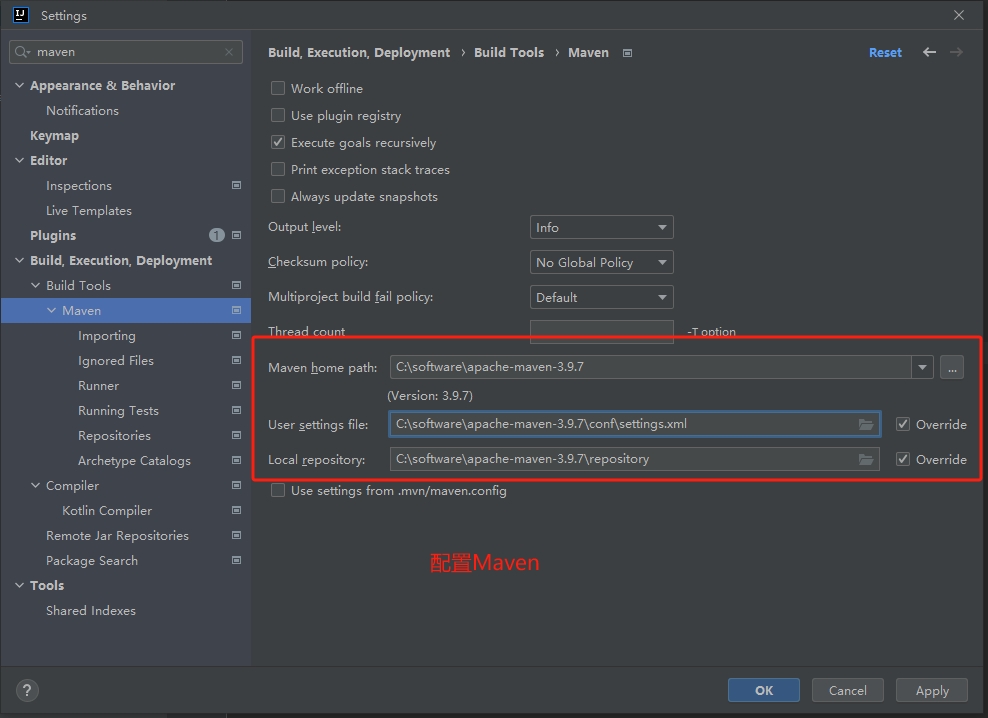This screenshot has height=718, width=988.
Task: Click project icon next to Plugins
Action: [236, 235]
